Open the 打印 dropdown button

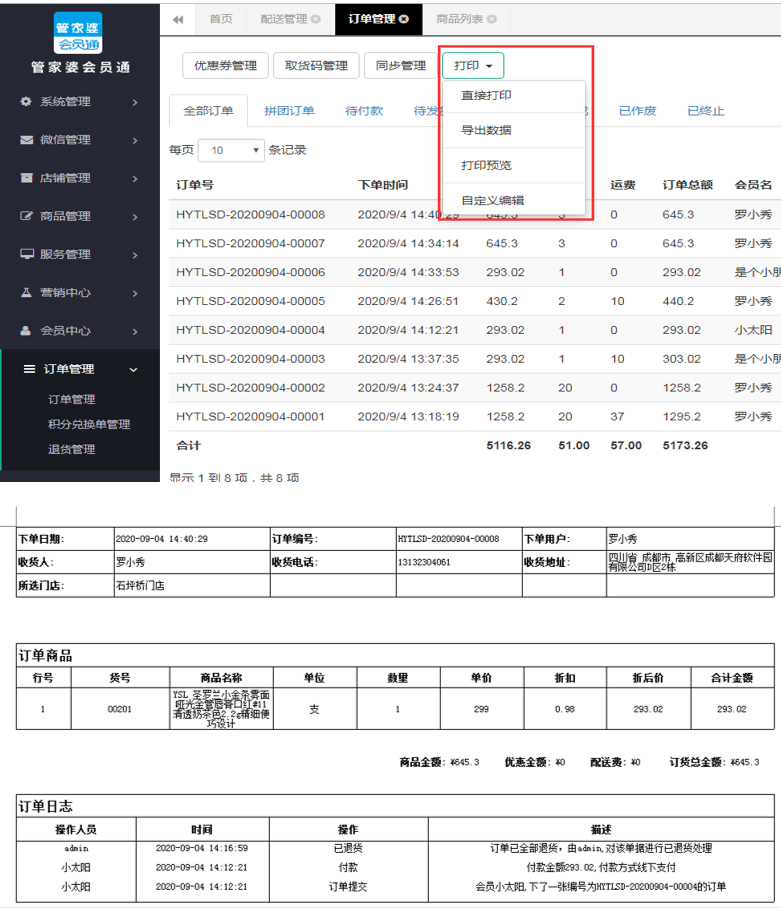[473, 65]
